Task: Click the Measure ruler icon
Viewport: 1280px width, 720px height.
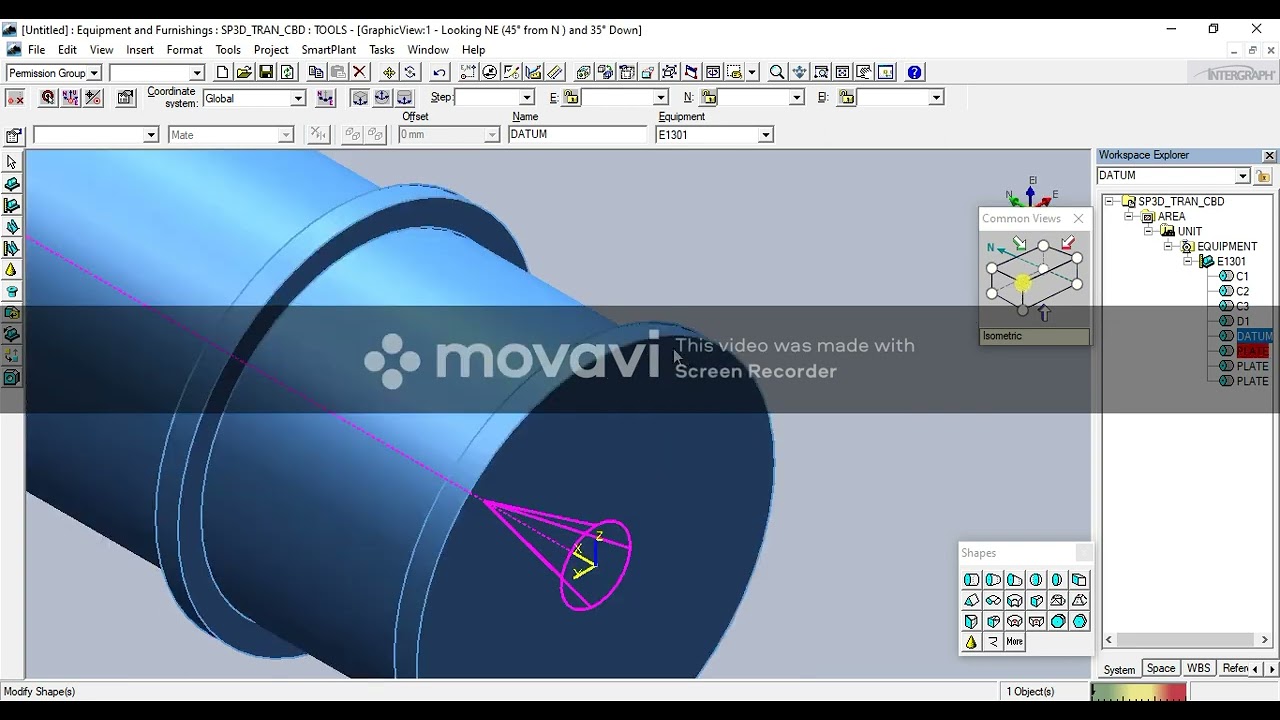Action: 555,72
